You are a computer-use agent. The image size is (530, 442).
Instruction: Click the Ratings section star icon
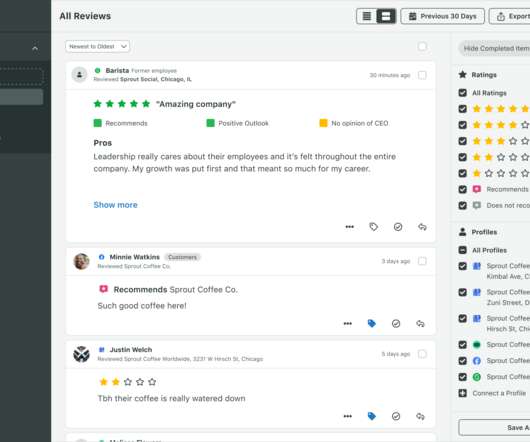tap(462, 75)
